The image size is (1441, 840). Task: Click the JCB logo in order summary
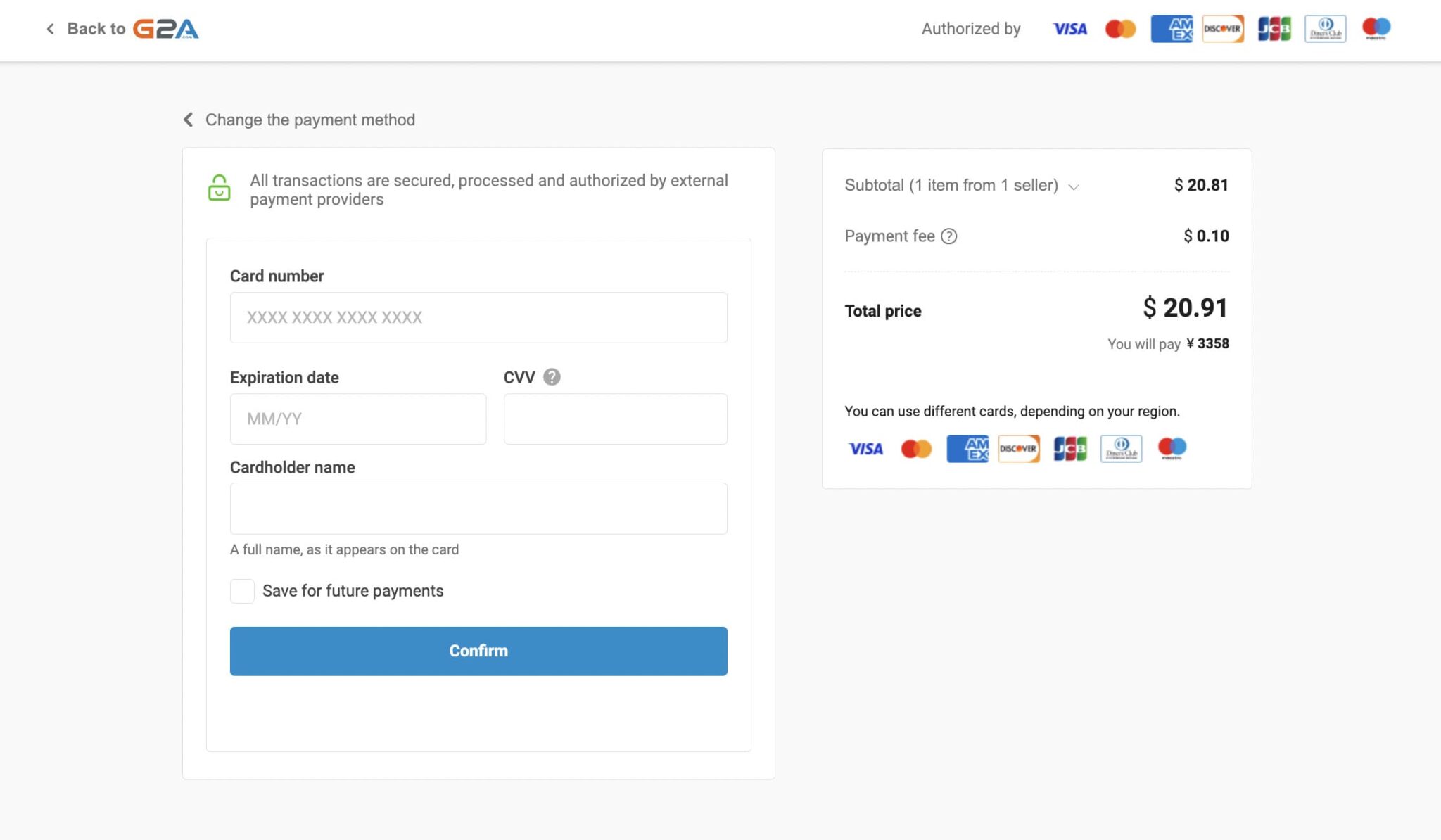pos(1069,448)
